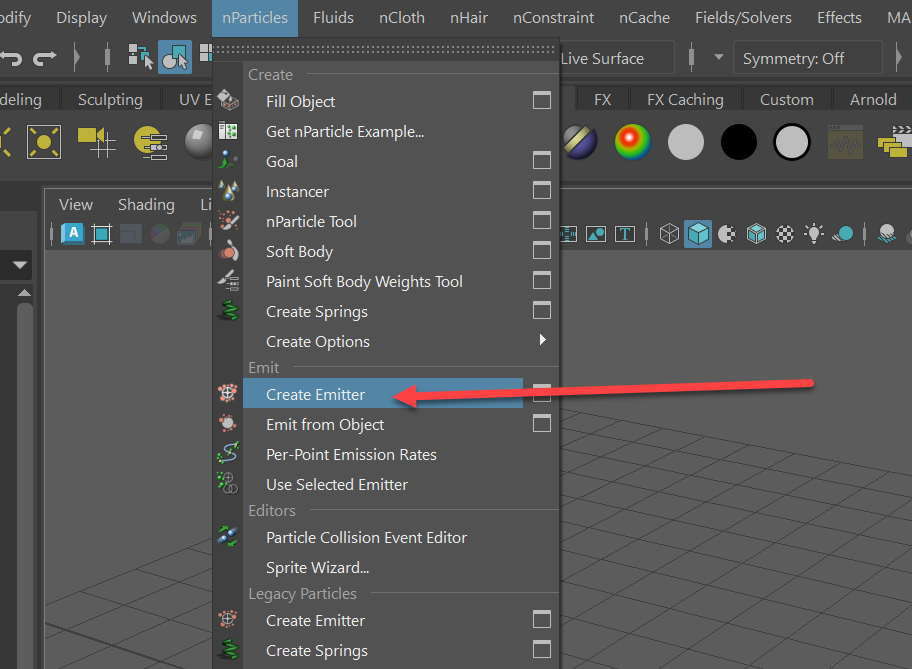The width and height of the screenshot is (912, 669).
Task: Click striped dark sphere shelf icon
Action: click(x=580, y=142)
